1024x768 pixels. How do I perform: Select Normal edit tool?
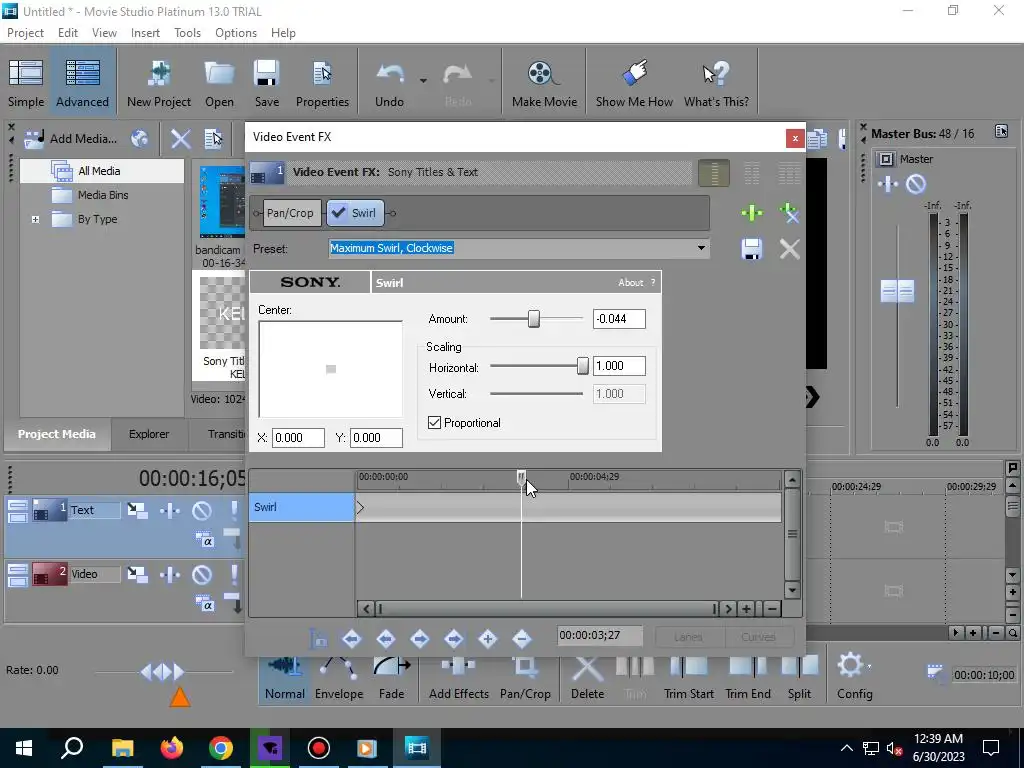tap(285, 678)
